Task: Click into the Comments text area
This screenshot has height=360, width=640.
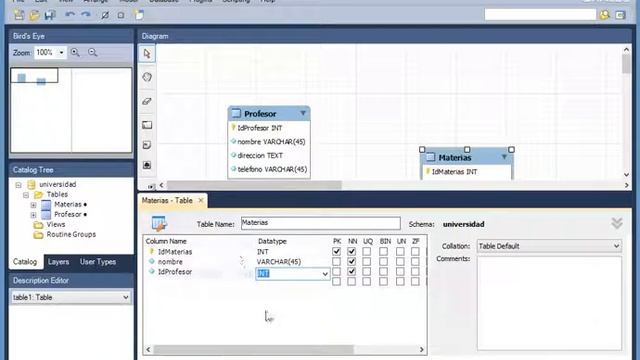Action: pos(549,303)
